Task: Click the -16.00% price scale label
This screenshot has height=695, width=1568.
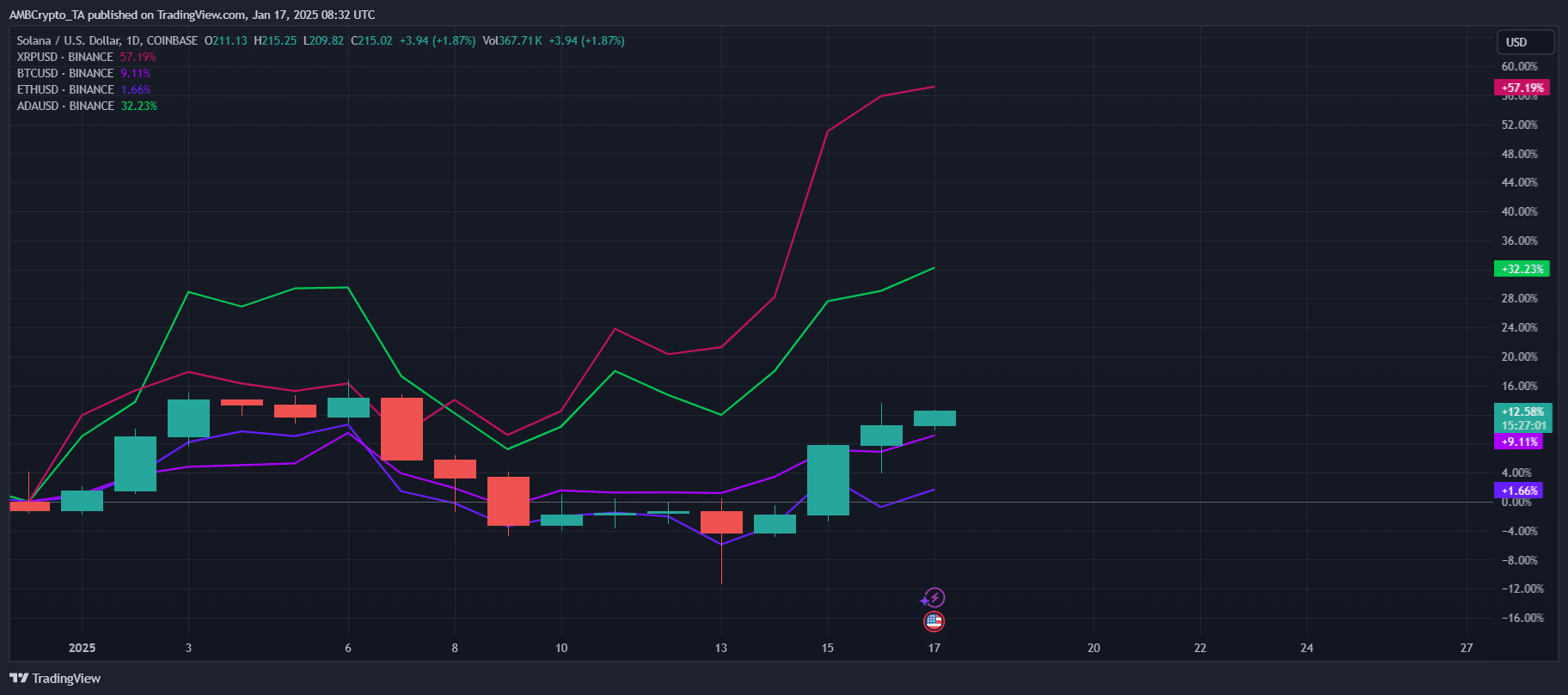Action: pyautogui.click(x=1522, y=618)
